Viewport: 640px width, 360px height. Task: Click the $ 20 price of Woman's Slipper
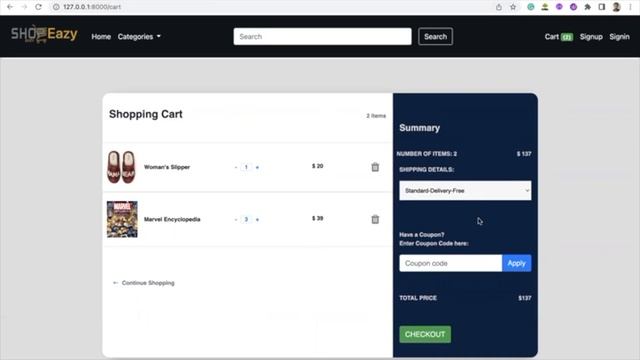tap(318, 166)
